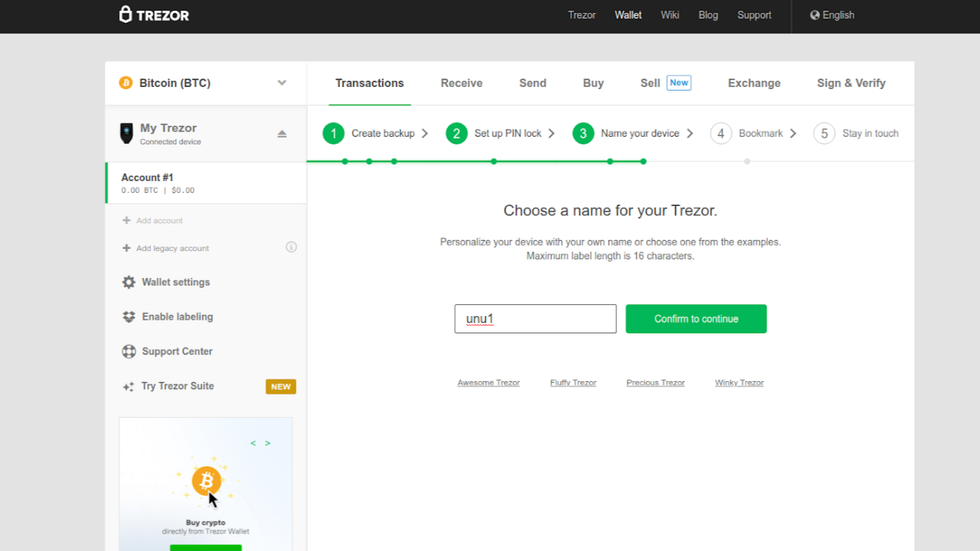Open Wallet settings gear icon

point(129,282)
